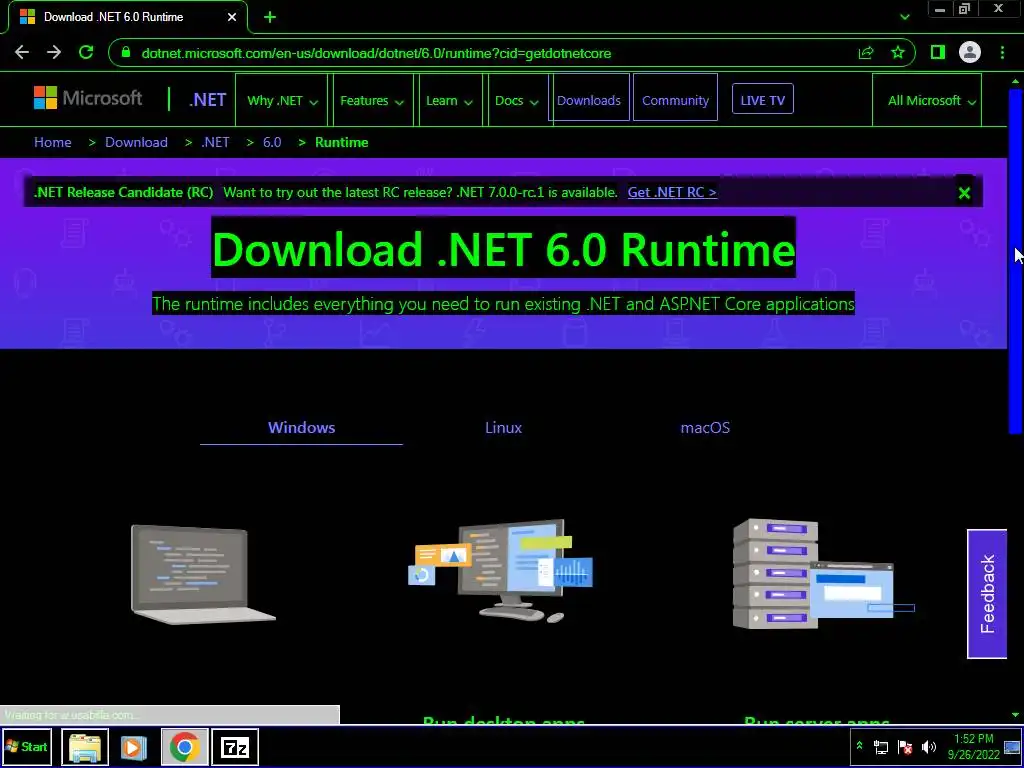Open the Action Center flag icon
The width and height of the screenshot is (1024, 768).
click(905, 747)
